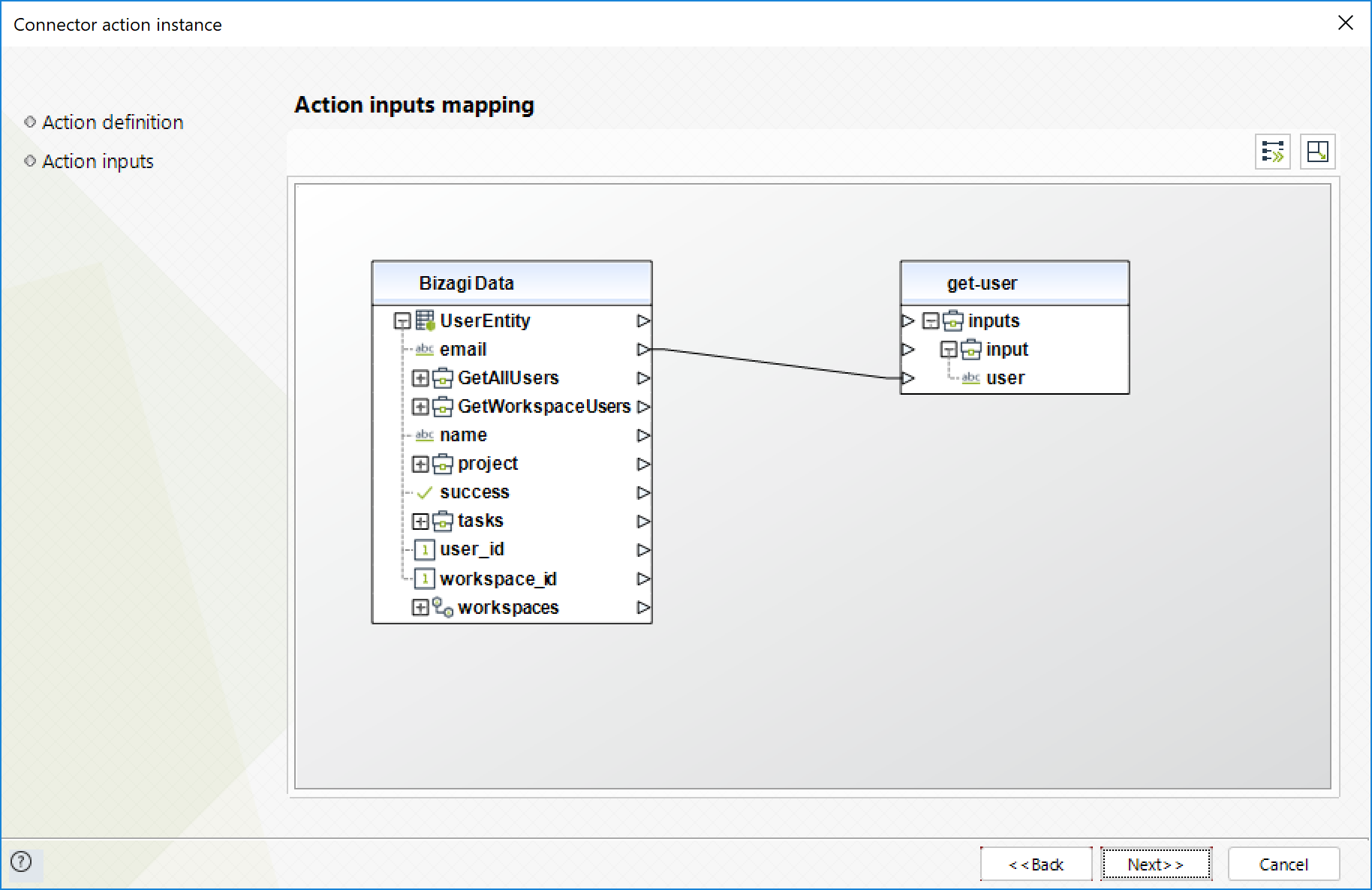Viewport: 1372px width, 890px height.
Task: Click the number icon beside user_id
Action: 425,549
